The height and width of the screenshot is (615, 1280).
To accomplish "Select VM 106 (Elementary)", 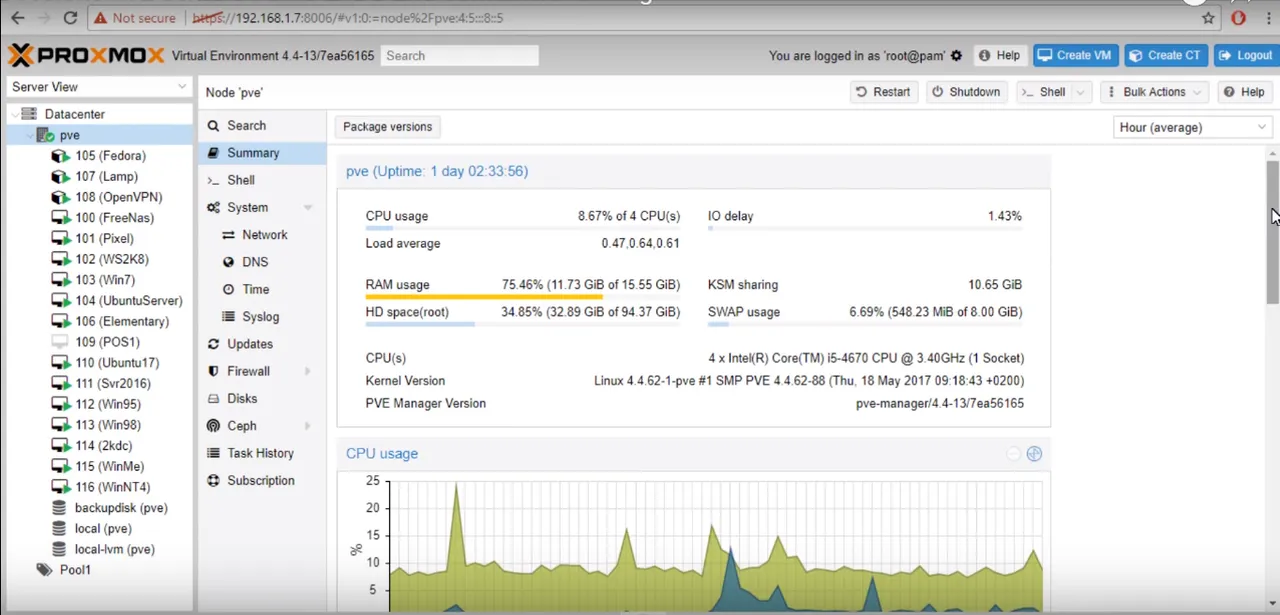I will [122, 321].
